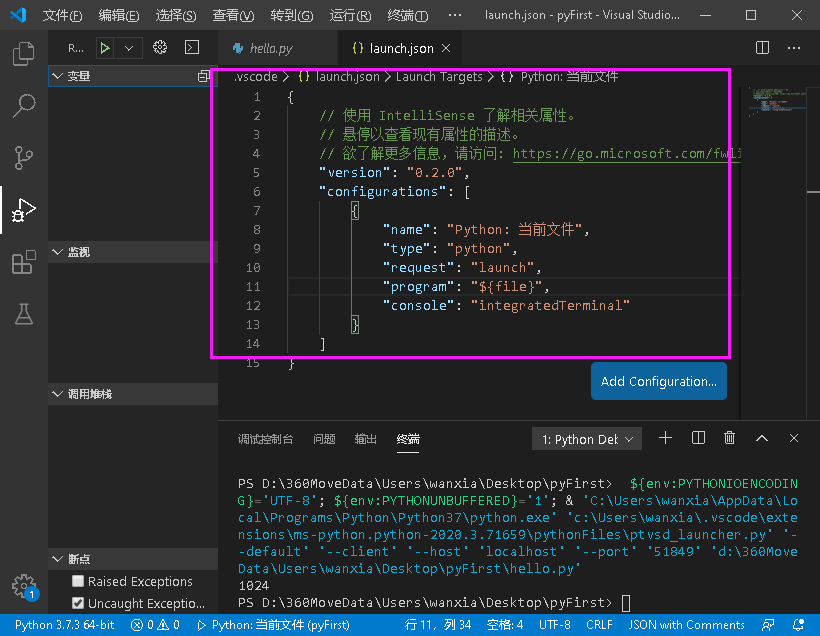Click the Add Configuration button
The width and height of the screenshot is (820, 636).
(658, 381)
